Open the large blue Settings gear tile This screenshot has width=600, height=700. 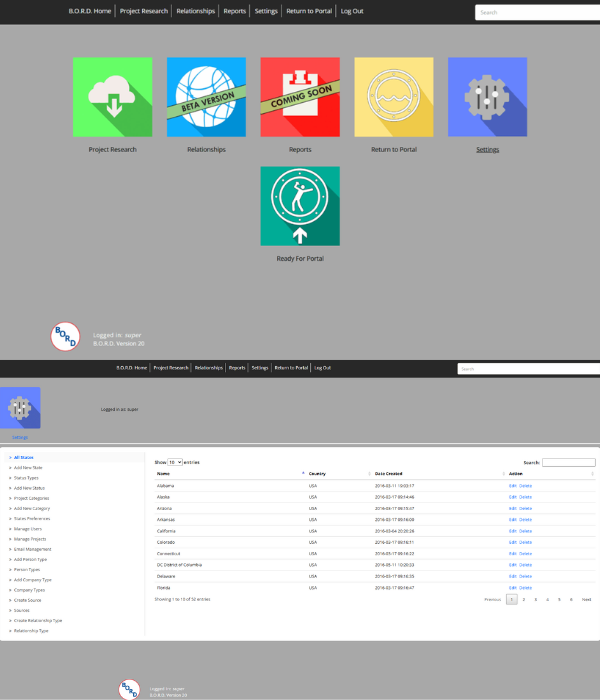(487, 97)
